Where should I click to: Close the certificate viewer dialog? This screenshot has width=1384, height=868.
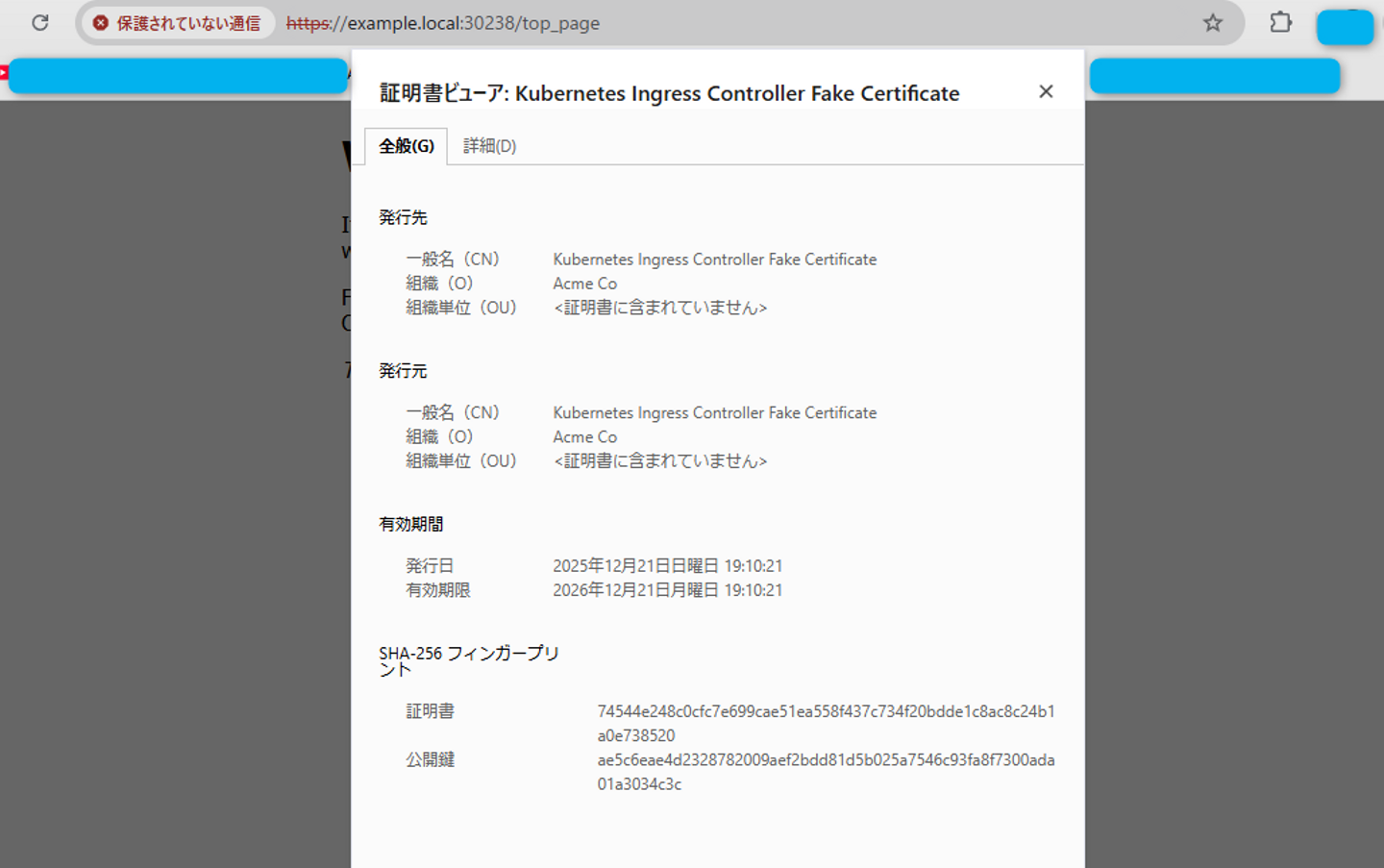tap(1046, 91)
